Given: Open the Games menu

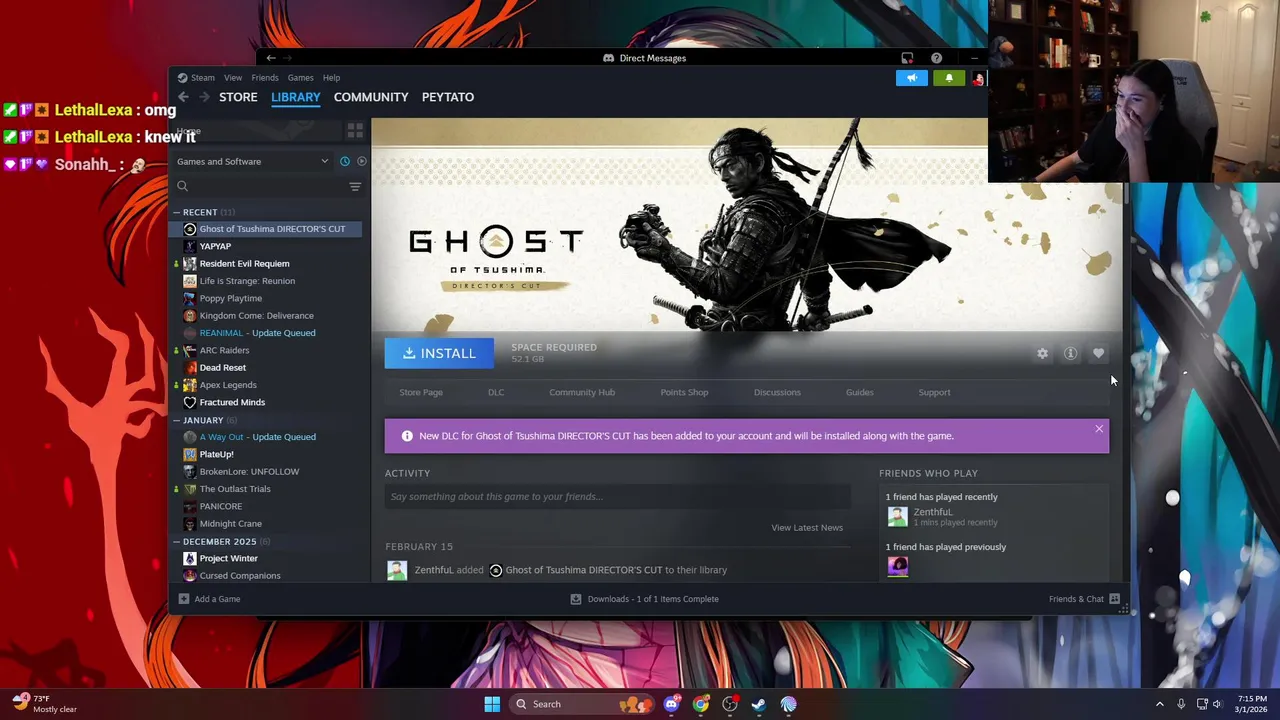Looking at the screenshot, I should tap(301, 78).
